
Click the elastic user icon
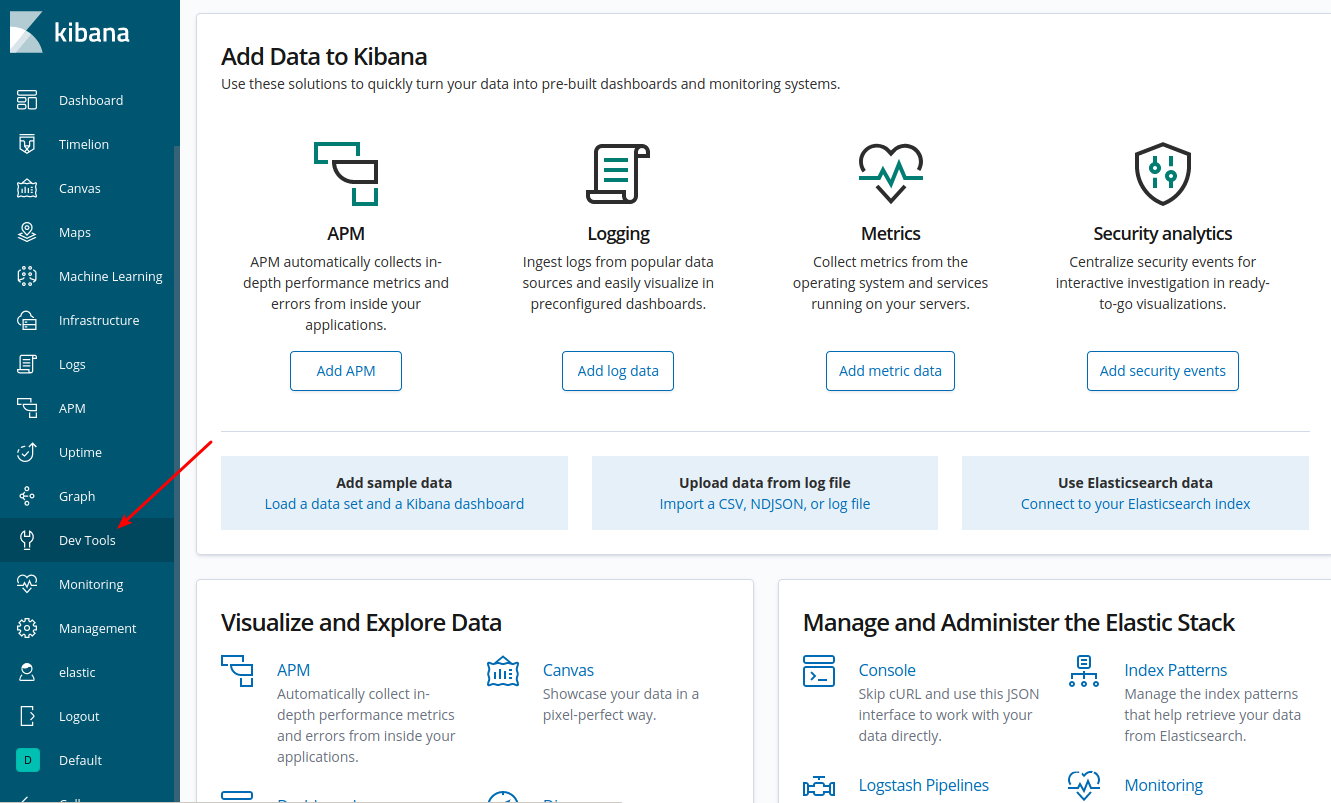[x=27, y=672]
